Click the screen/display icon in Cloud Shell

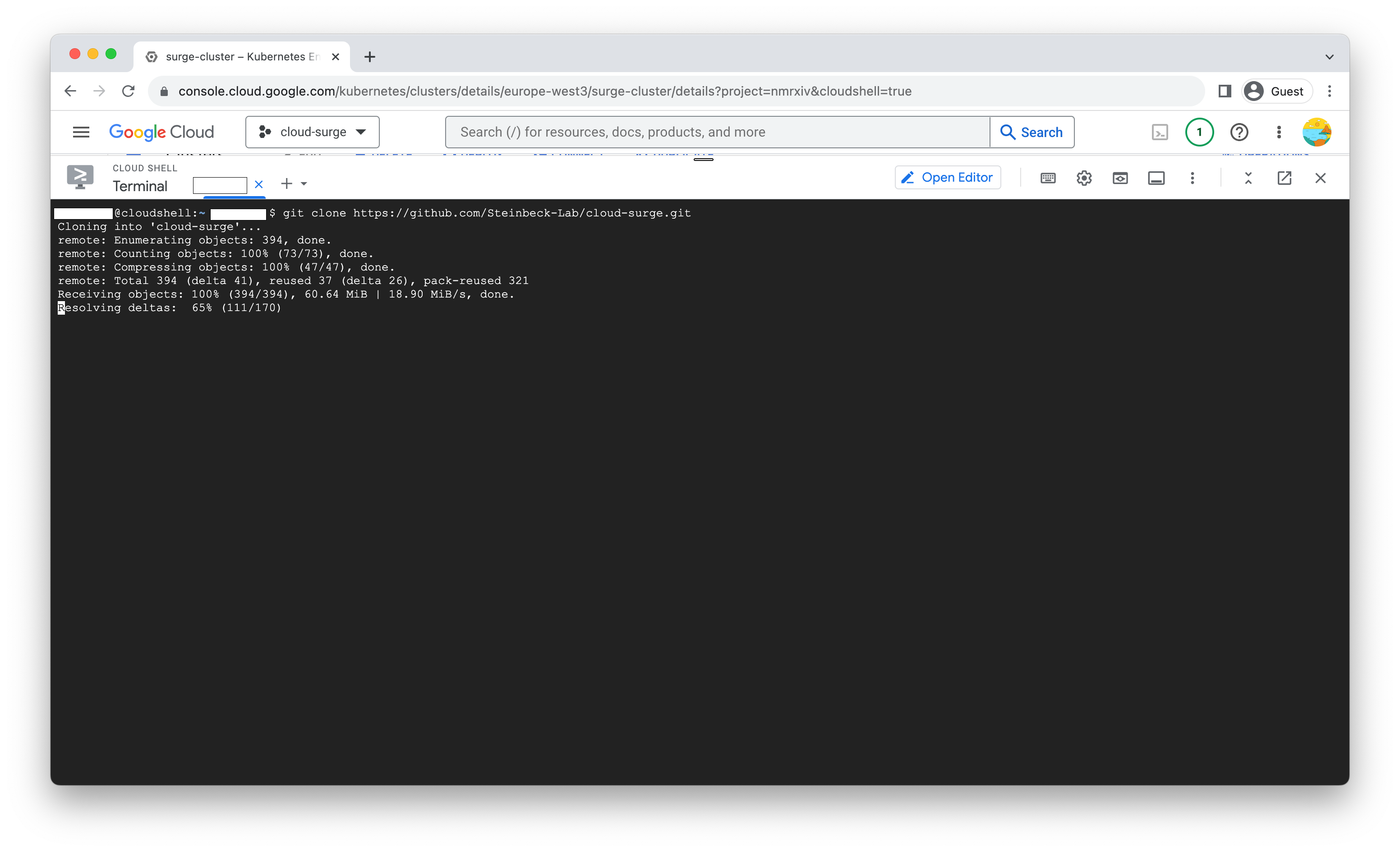click(x=1156, y=178)
